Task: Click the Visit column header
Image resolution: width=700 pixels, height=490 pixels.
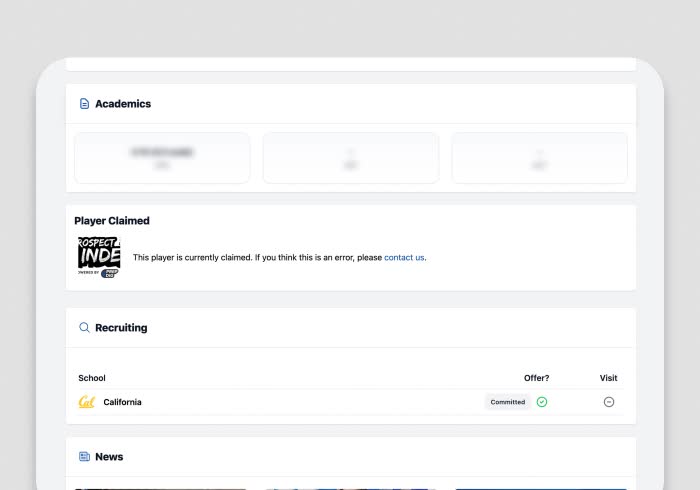Action: [x=608, y=378]
